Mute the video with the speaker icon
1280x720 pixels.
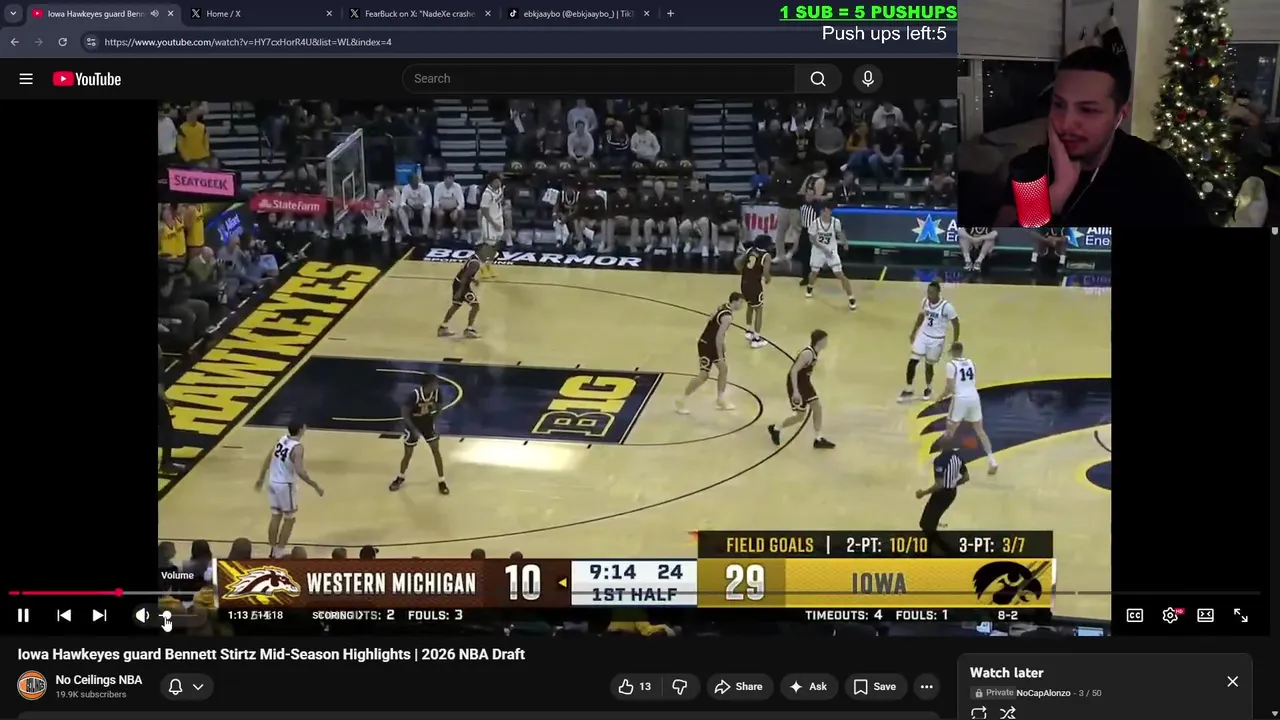pos(141,615)
